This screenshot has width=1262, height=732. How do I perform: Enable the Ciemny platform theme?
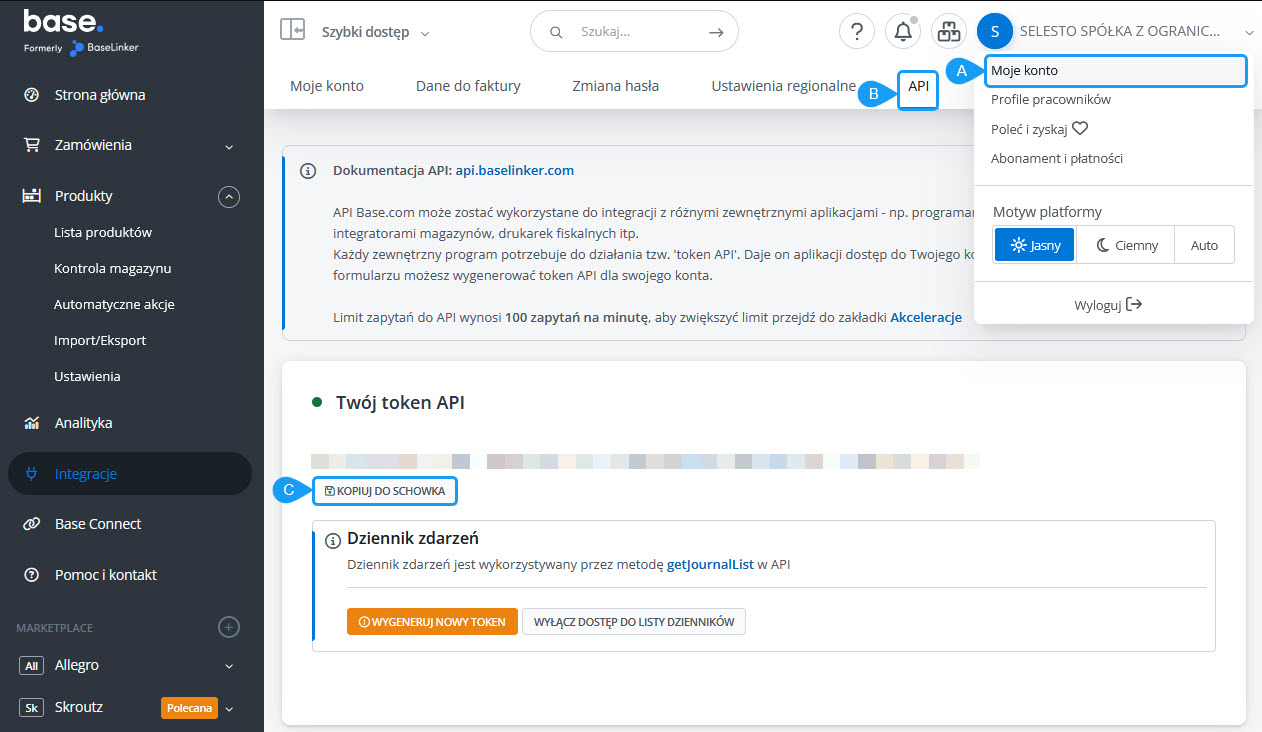click(1124, 244)
